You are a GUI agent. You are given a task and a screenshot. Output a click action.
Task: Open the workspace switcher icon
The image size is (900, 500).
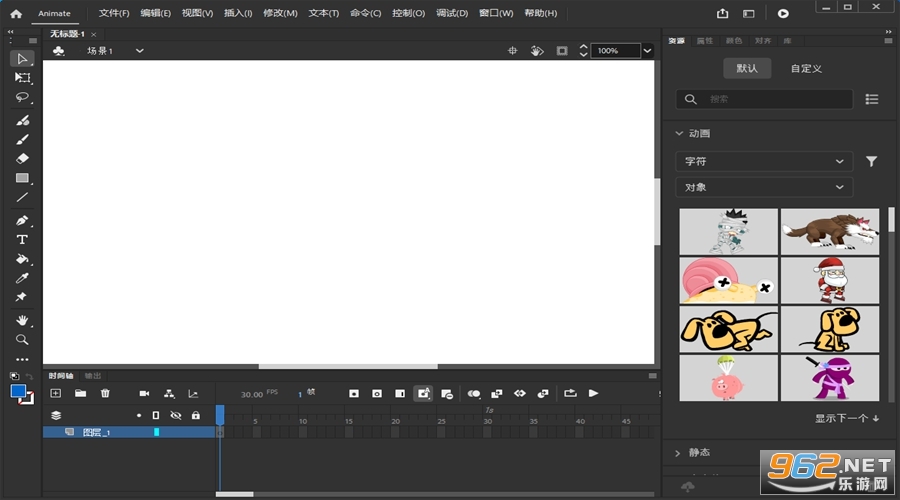pos(748,13)
